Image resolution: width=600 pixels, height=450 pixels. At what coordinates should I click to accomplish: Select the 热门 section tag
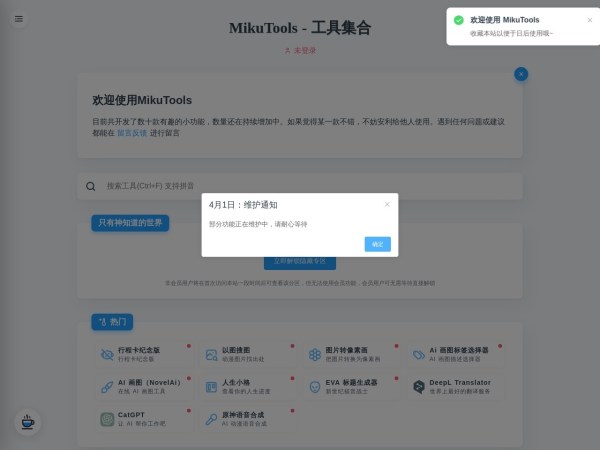click(112, 322)
